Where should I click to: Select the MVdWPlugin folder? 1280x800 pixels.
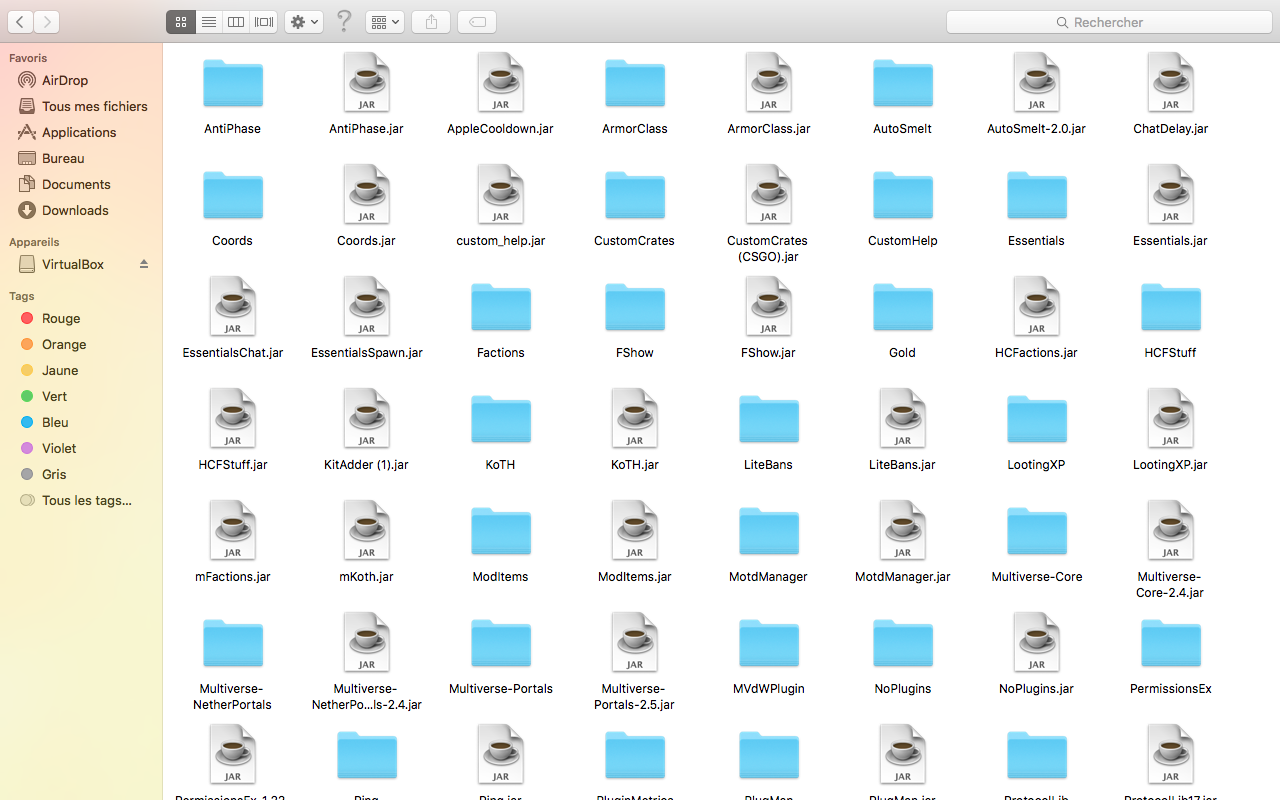click(x=769, y=644)
